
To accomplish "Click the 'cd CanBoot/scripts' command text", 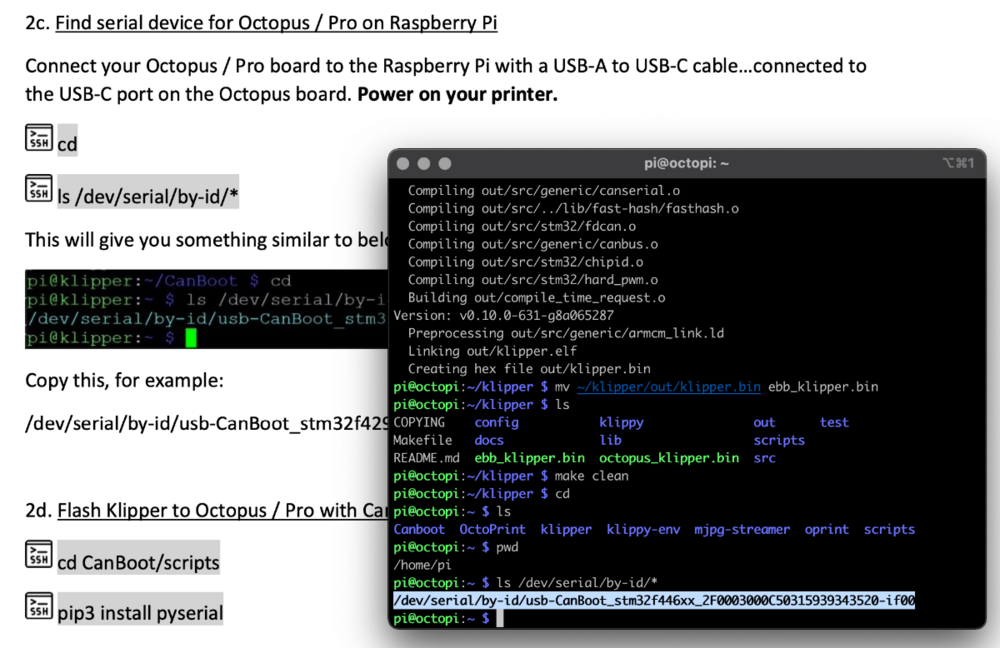I will click(x=138, y=563).
